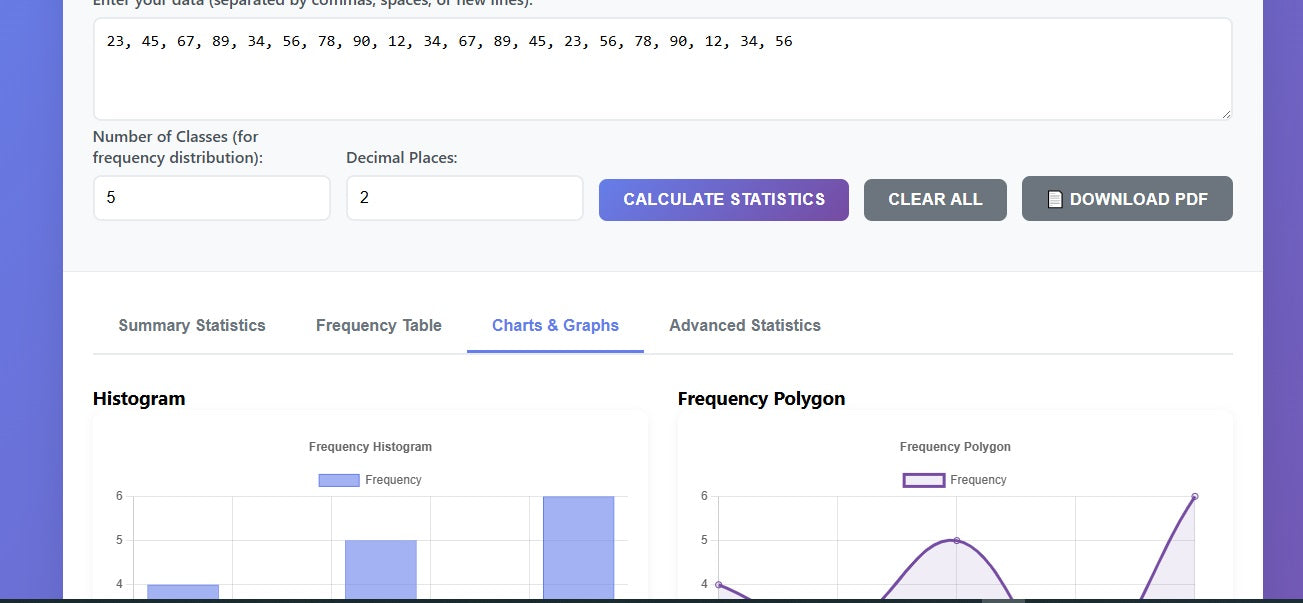Click inside the Number of Classes field
This screenshot has height=603, width=1303.
tap(211, 197)
